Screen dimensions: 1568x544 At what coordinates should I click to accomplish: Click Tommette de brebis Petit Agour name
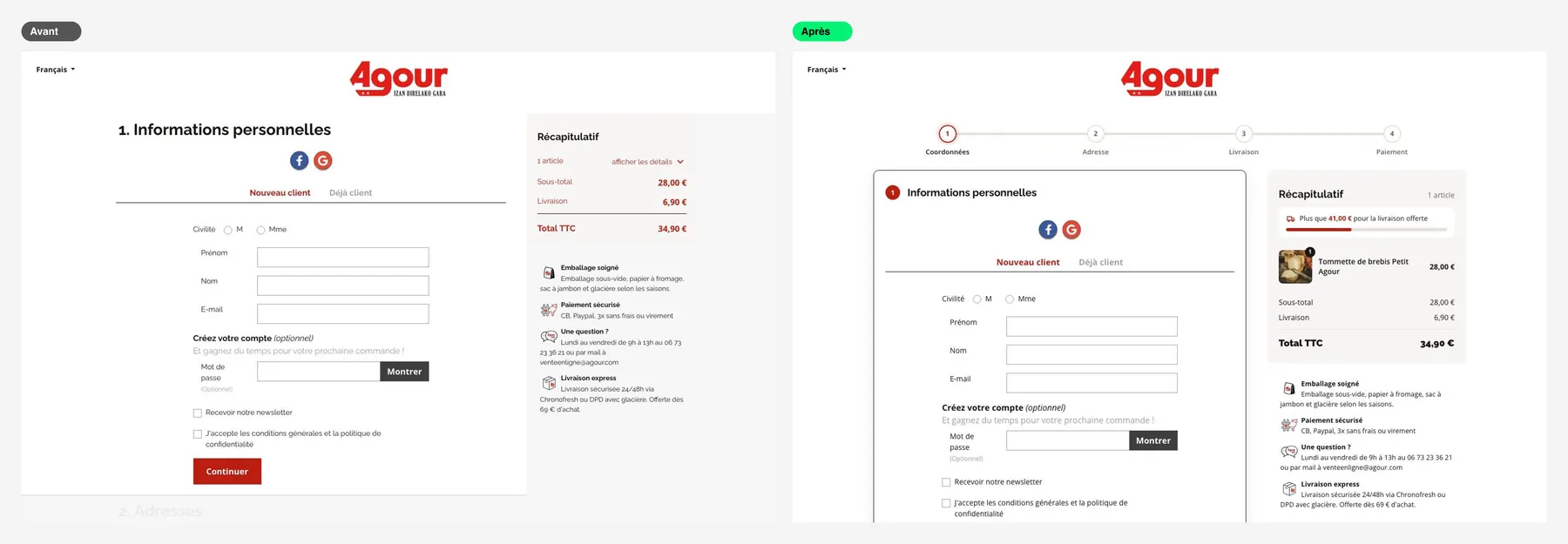[x=1363, y=266]
